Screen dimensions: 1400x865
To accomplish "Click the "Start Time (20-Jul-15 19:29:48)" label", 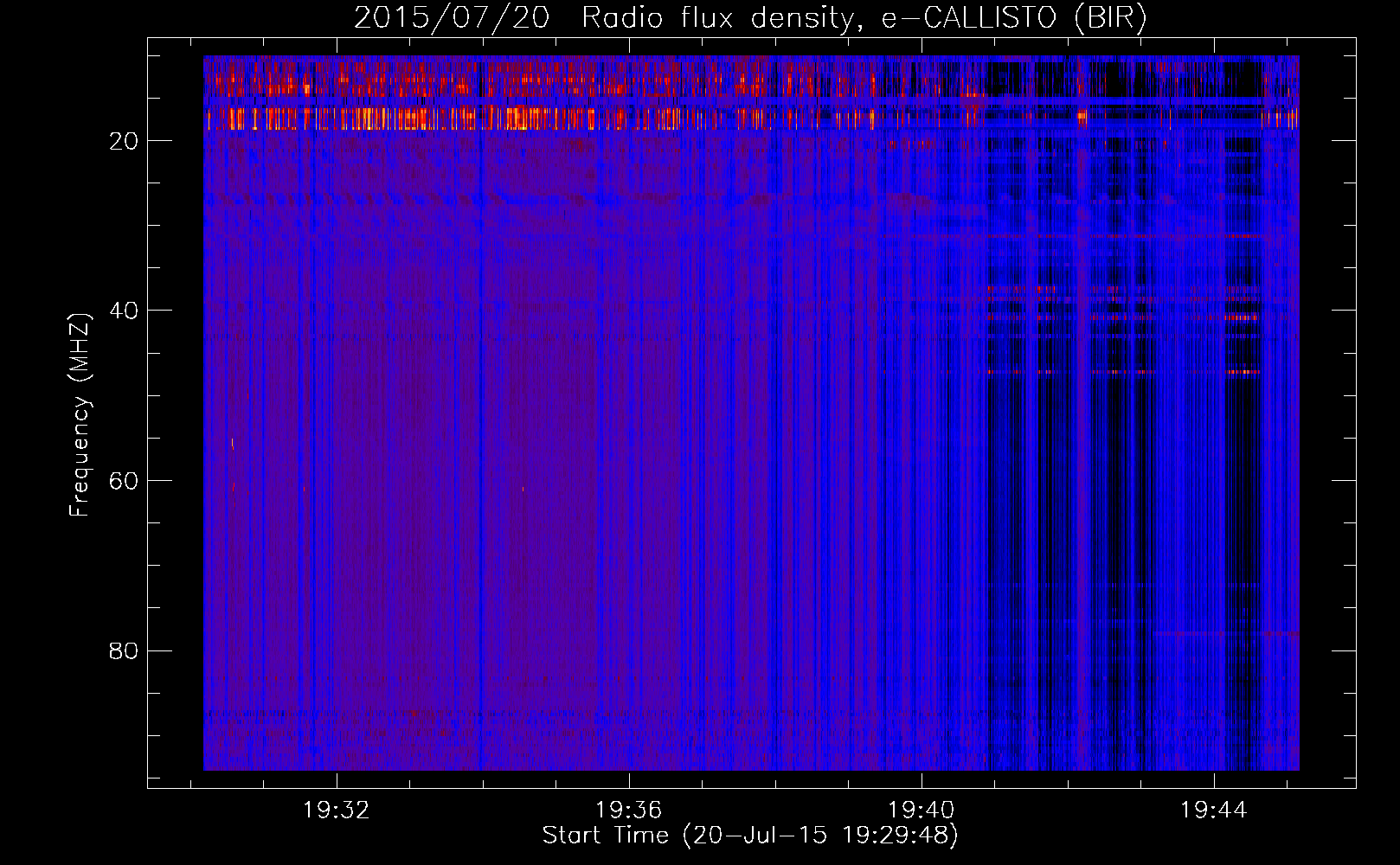I will point(750,836).
